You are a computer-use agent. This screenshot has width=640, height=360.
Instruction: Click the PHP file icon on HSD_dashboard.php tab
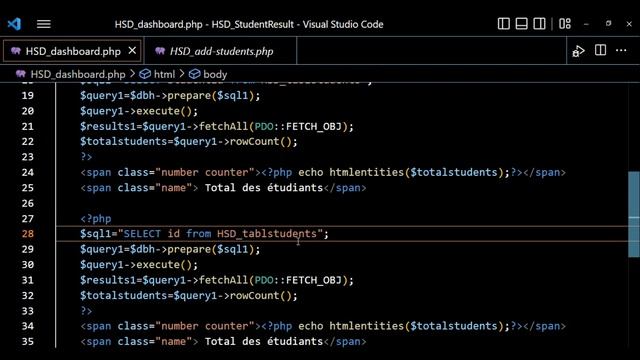(x=16, y=51)
